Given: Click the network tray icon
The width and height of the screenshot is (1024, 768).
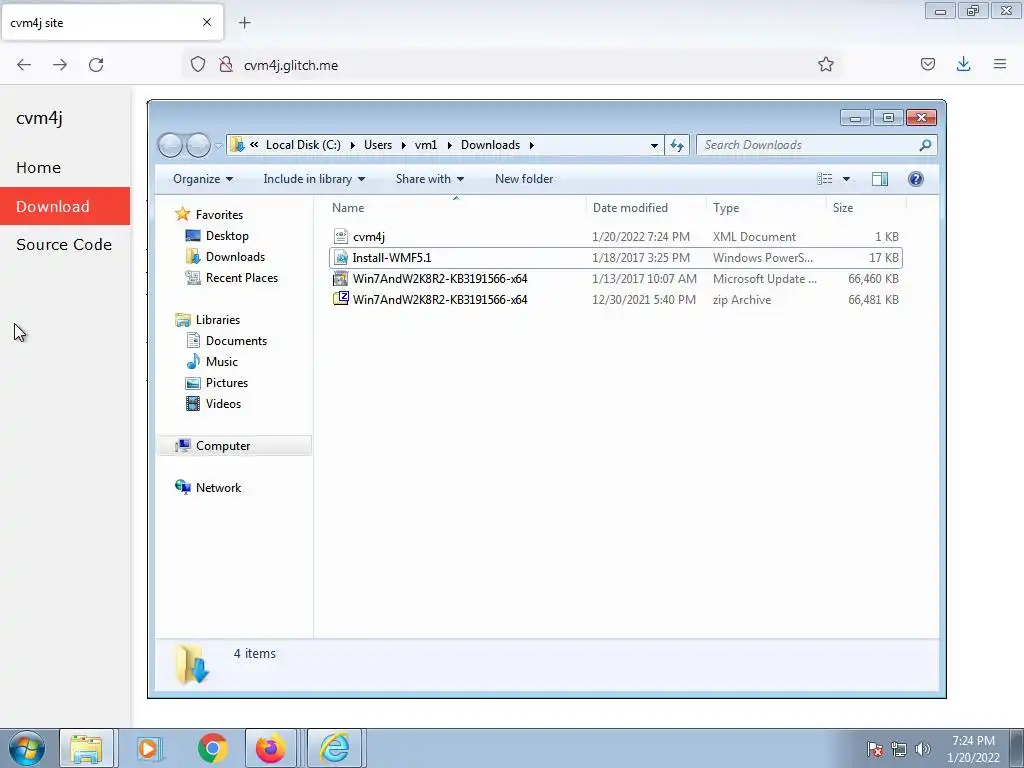Looking at the screenshot, I should pyautogui.click(x=899, y=749).
